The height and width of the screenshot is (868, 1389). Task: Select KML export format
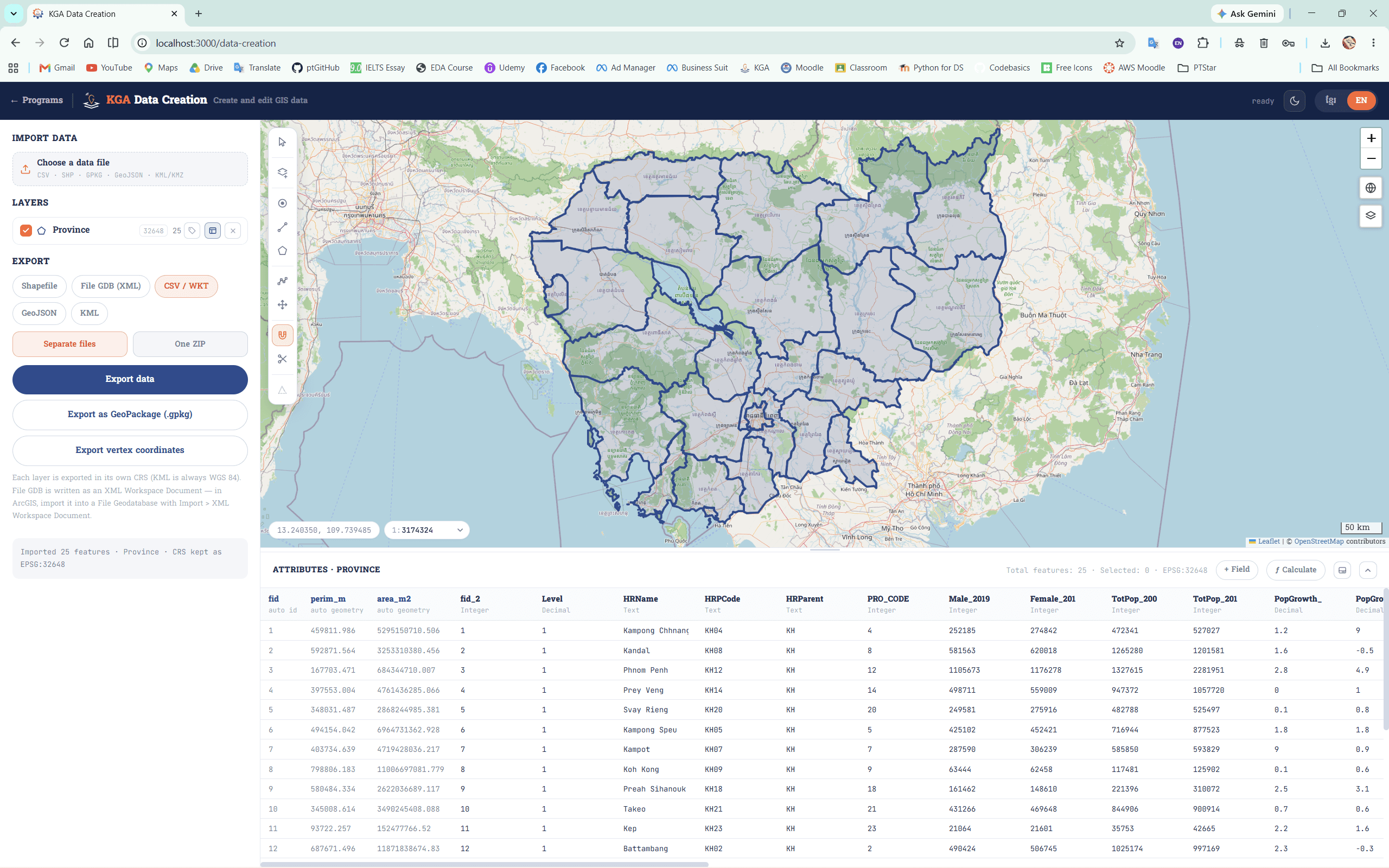point(89,313)
